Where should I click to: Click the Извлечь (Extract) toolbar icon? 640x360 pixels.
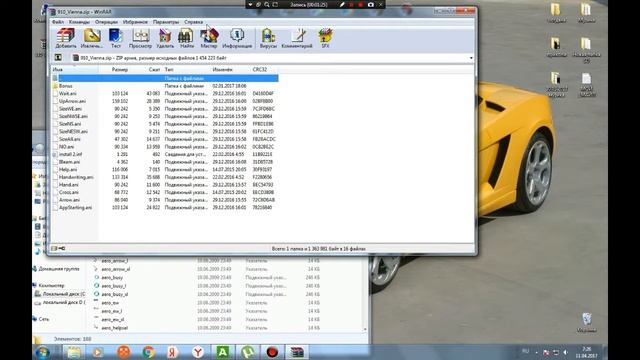[92, 38]
